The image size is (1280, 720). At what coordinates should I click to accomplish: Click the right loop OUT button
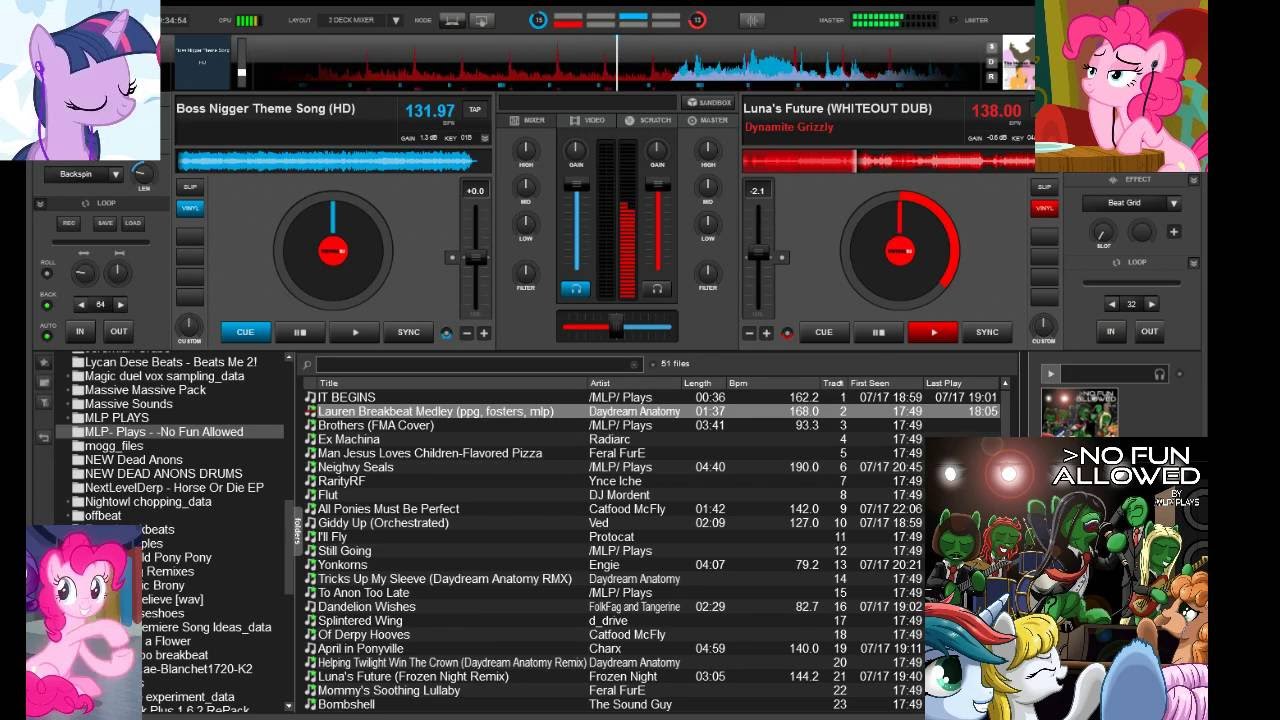1149,331
